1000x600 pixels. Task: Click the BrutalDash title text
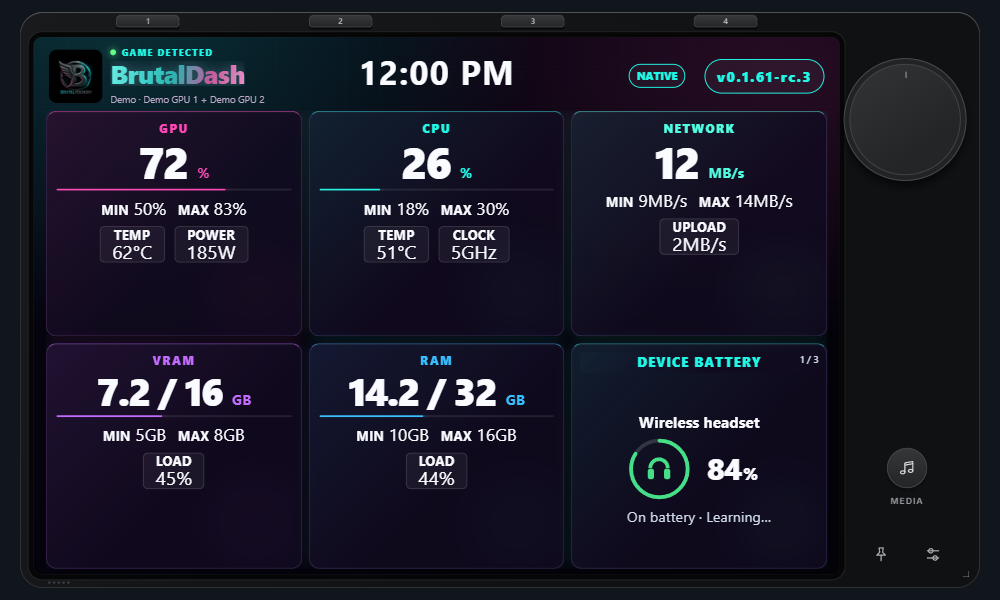178,75
